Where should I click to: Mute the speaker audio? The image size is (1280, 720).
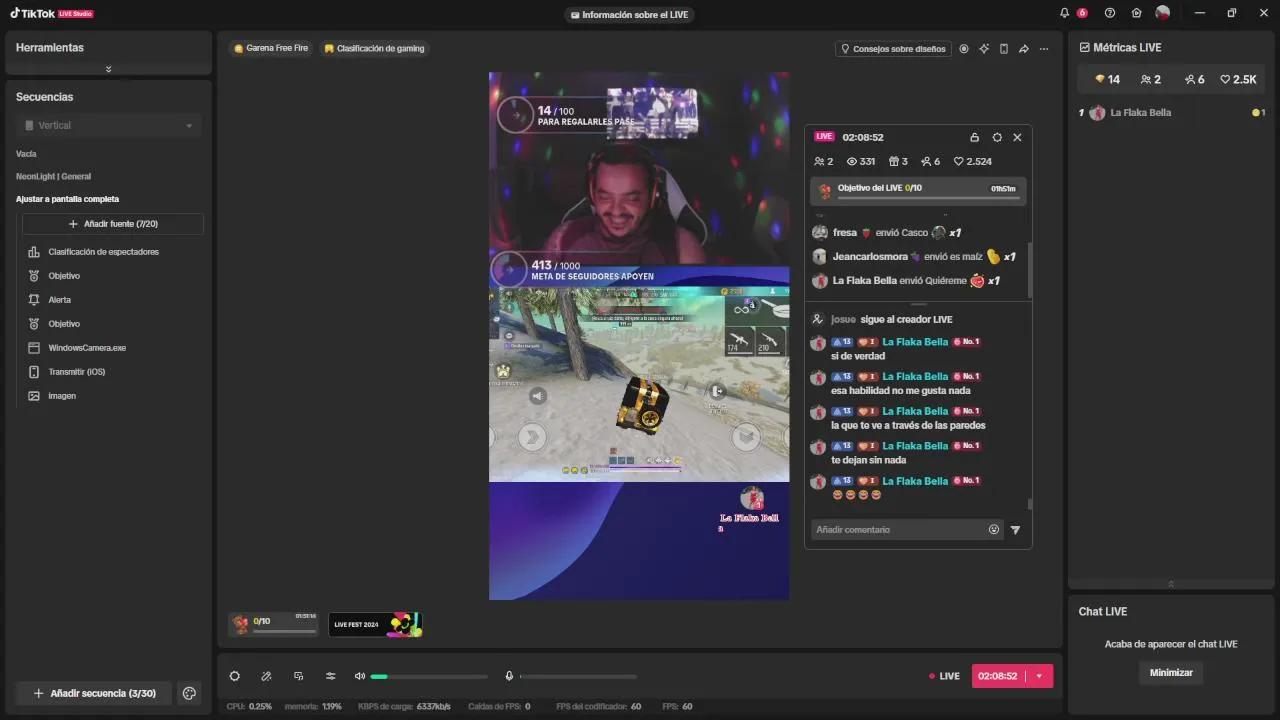point(360,676)
